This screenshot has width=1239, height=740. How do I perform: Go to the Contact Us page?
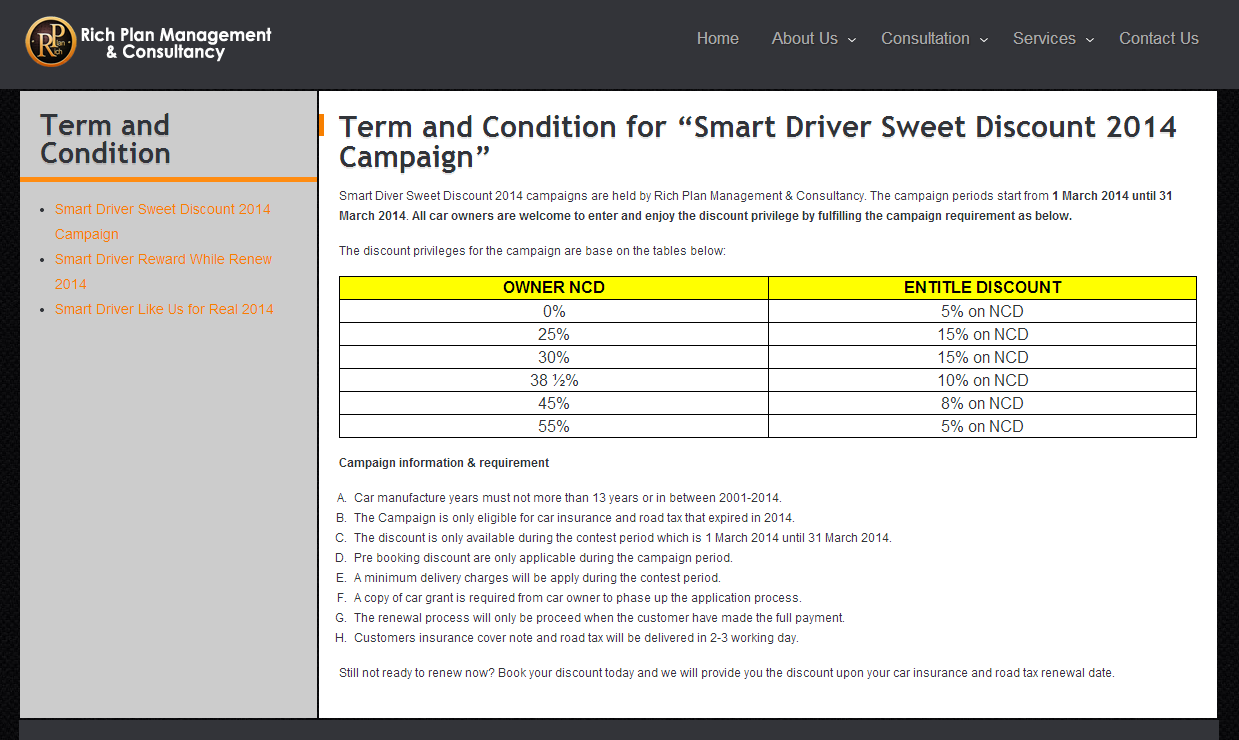[x=1159, y=39]
